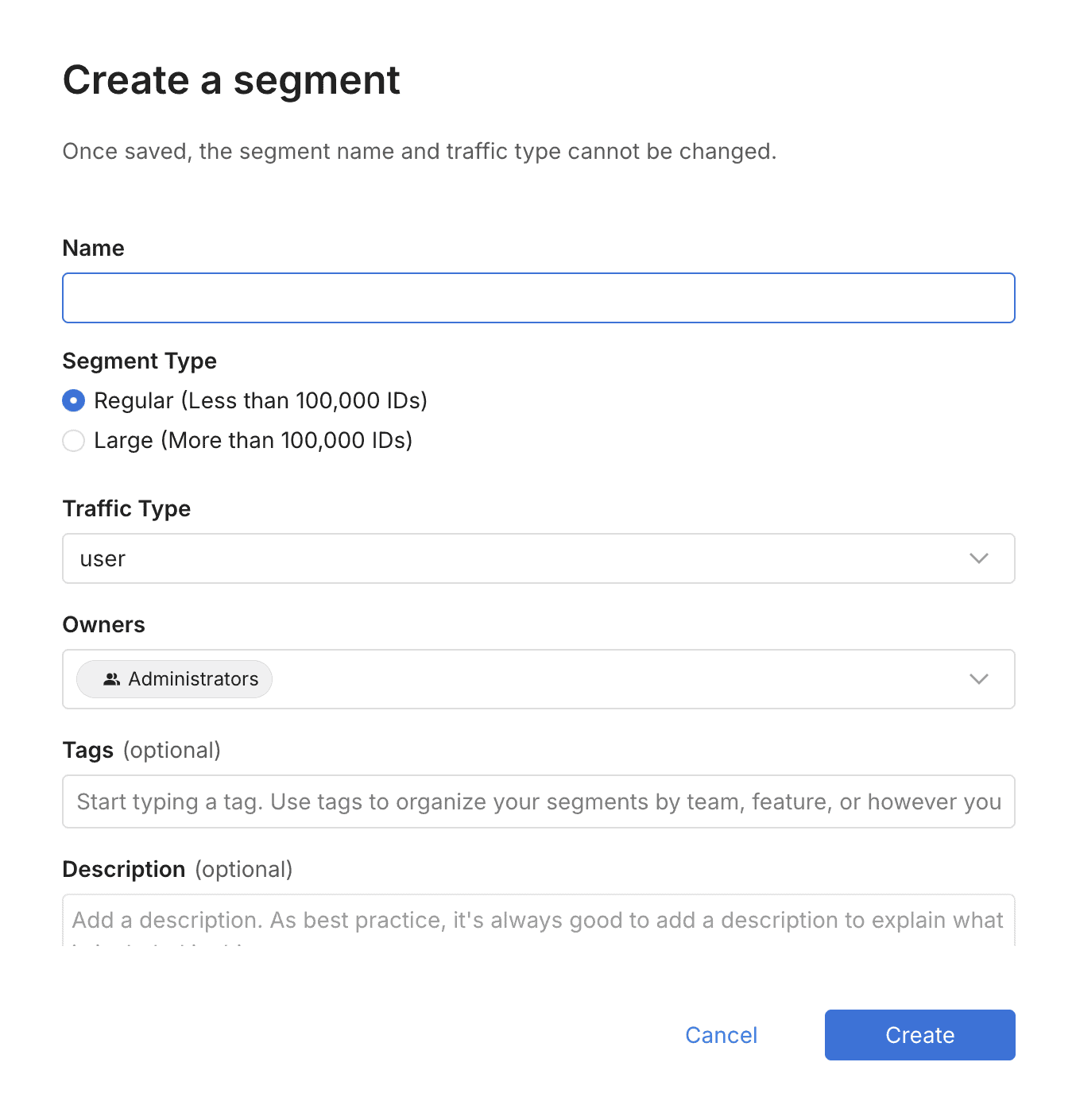Click the Owners field chevron arrow
Viewport: 1076px width, 1120px height.
click(978, 679)
